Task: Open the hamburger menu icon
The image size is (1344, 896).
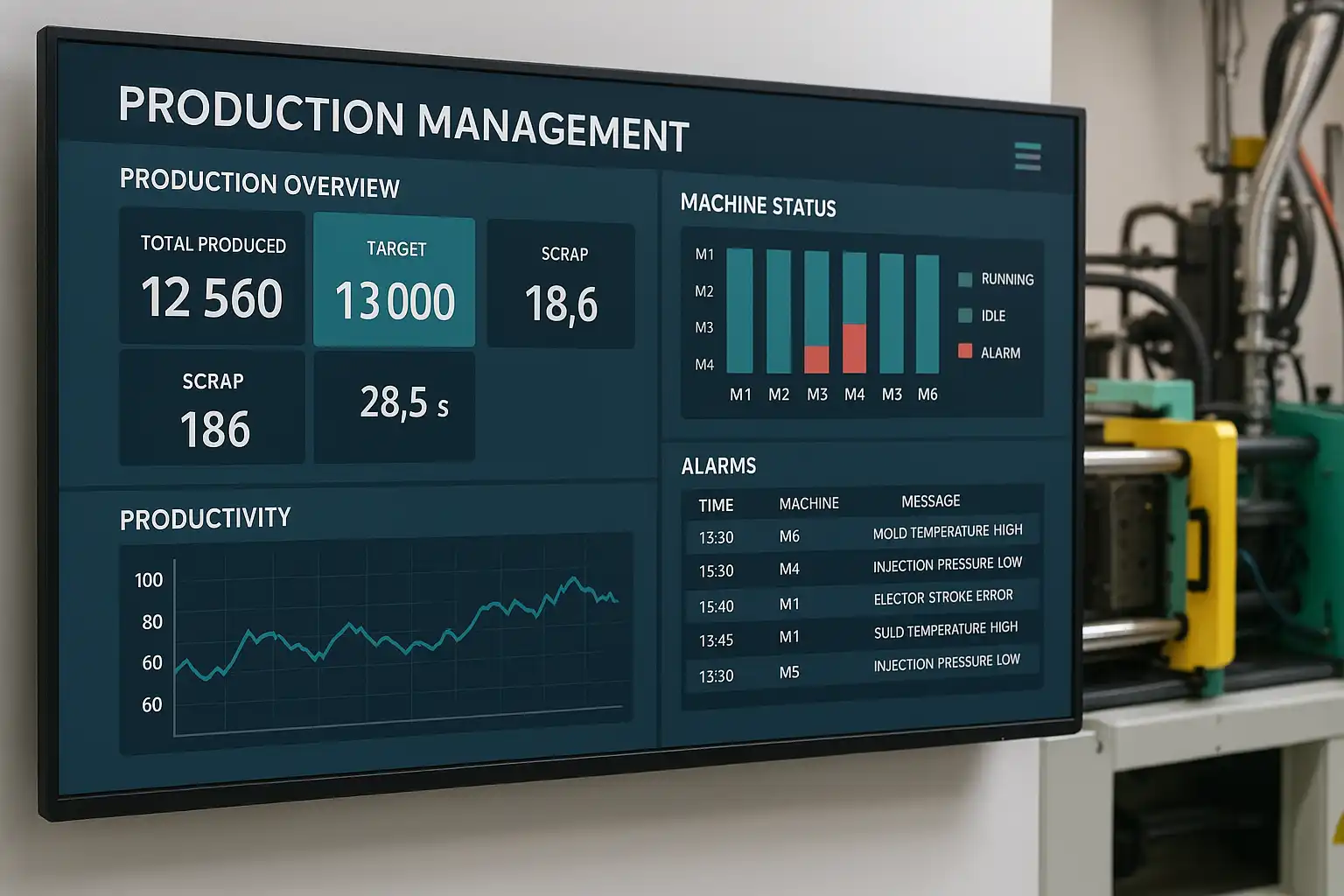Action: tap(1027, 156)
